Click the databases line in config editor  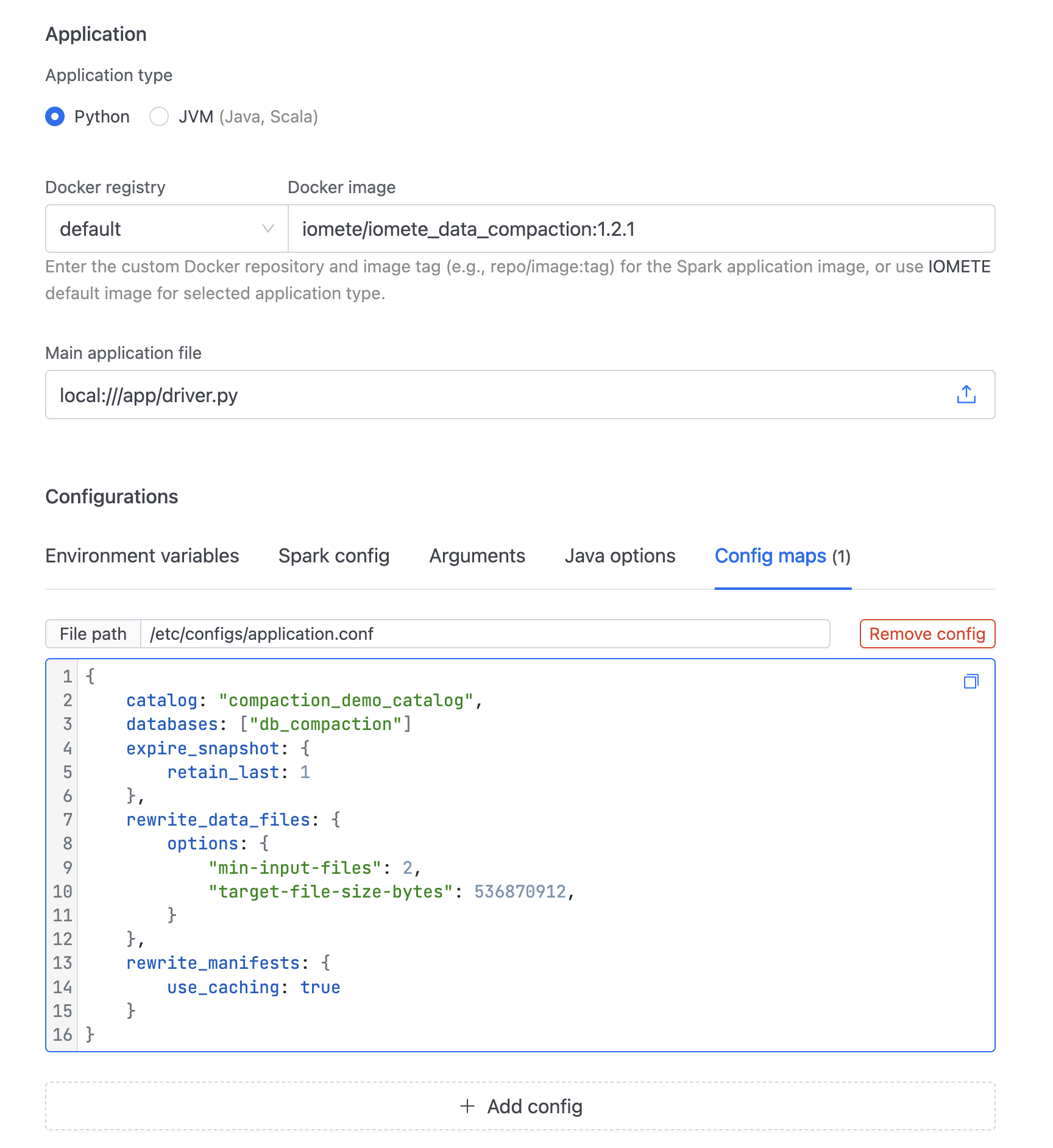269,725
